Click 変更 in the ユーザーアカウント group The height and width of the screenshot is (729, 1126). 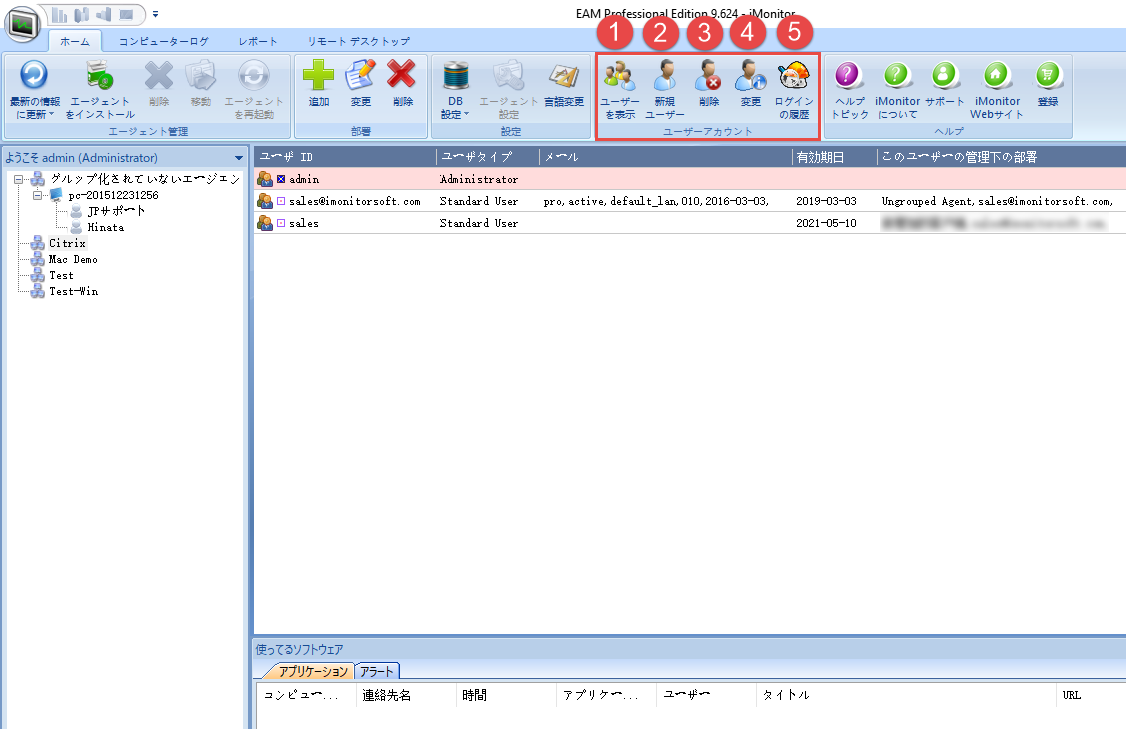(750, 75)
